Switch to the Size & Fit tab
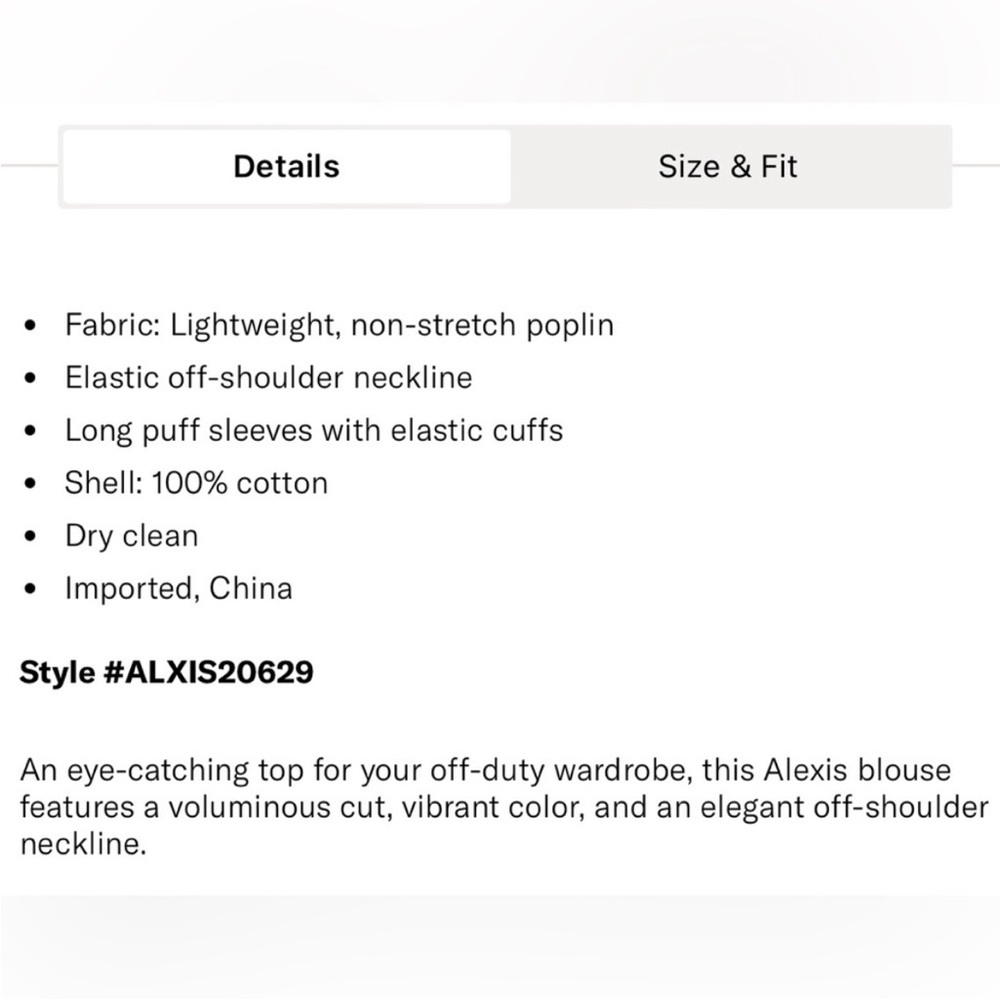The height and width of the screenshot is (1000, 1000). 730,166
